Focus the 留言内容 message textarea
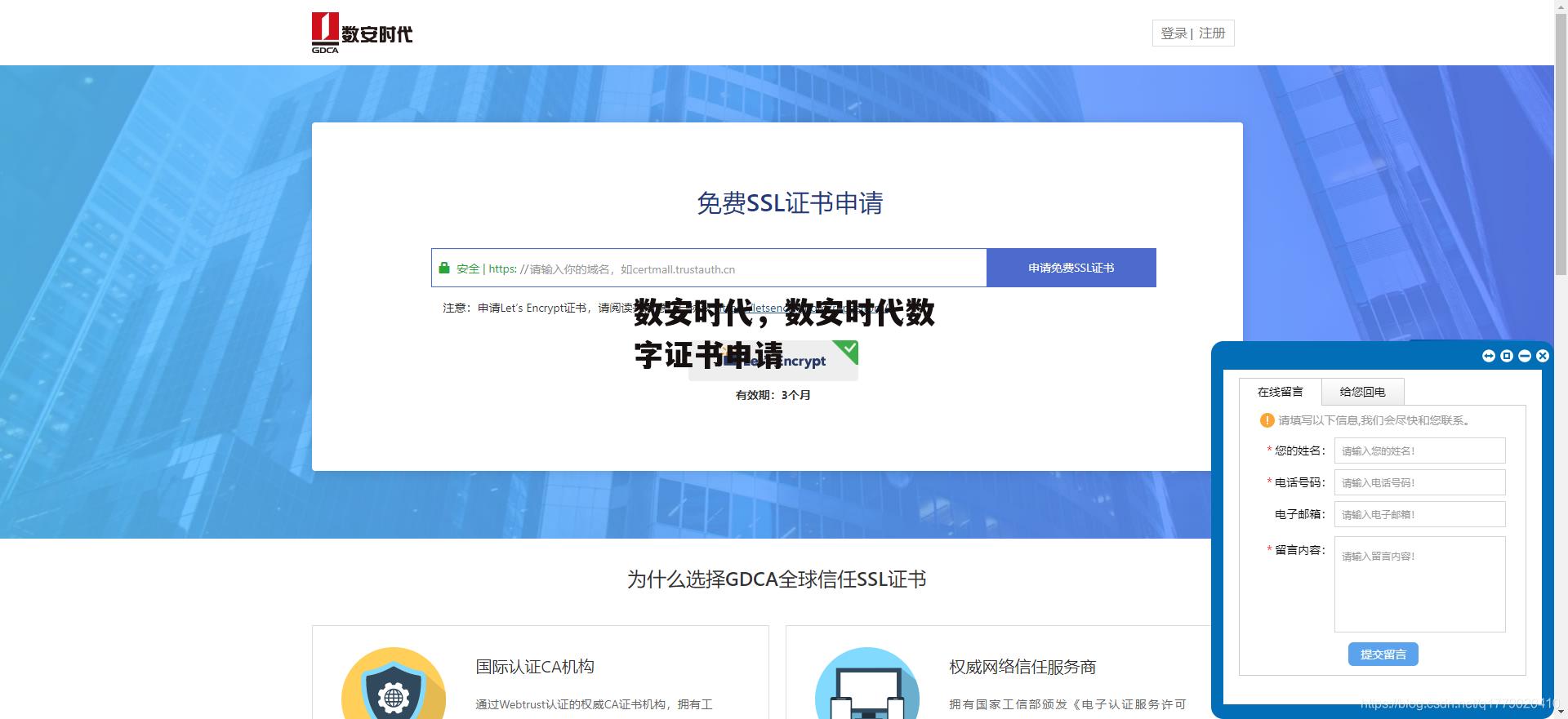1568x719 pixels. (1419, 584)
